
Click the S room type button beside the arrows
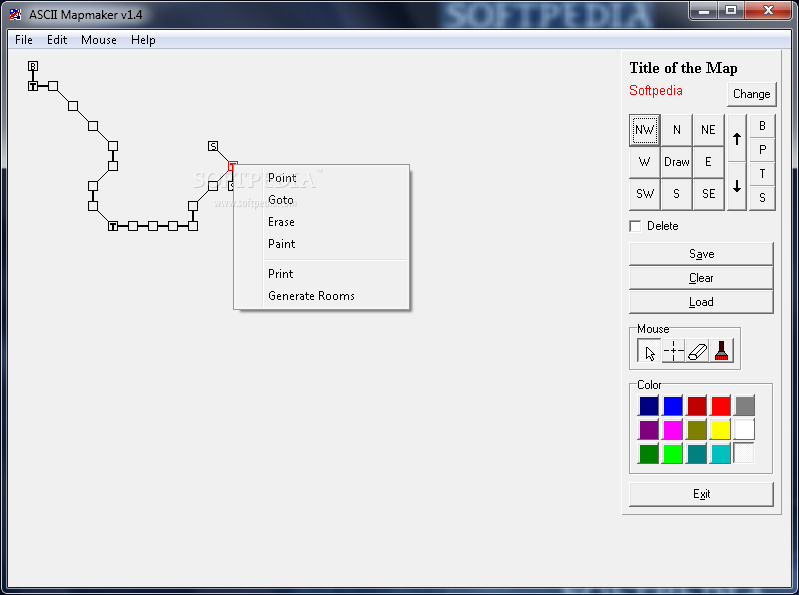point(762,198)
